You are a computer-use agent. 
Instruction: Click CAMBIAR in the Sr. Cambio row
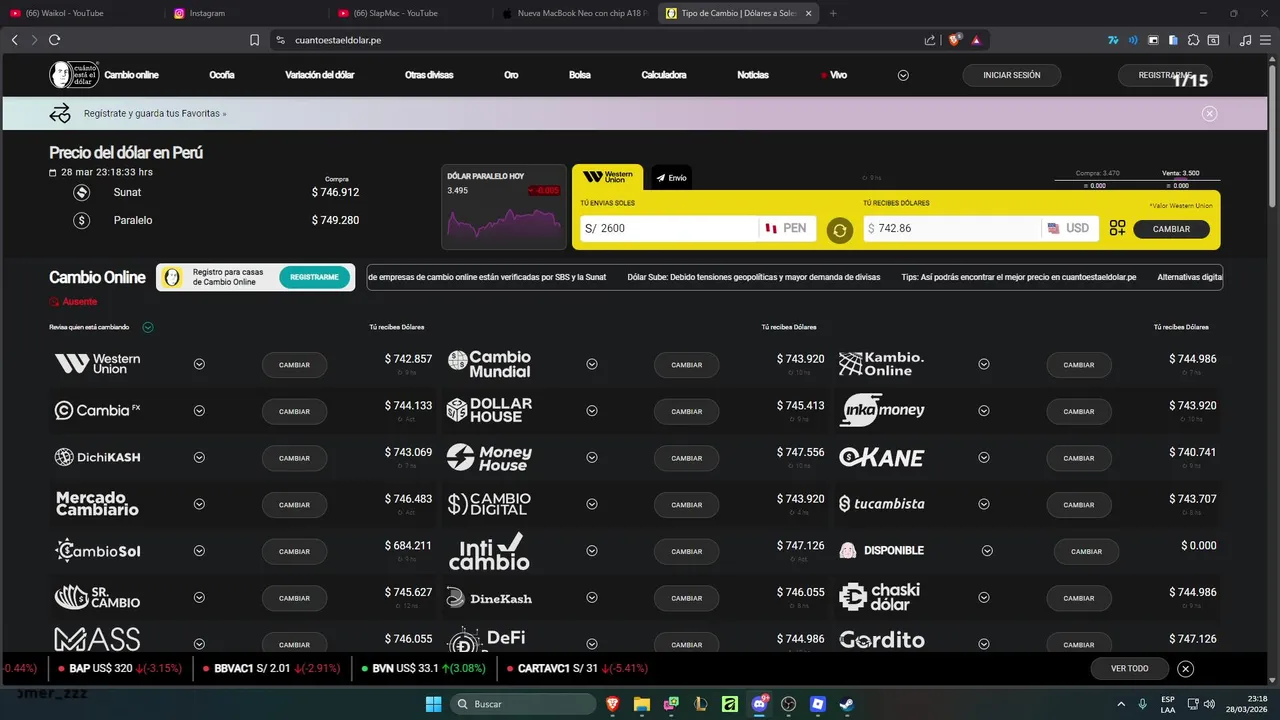pyautogui.click(x=294, y=598)
